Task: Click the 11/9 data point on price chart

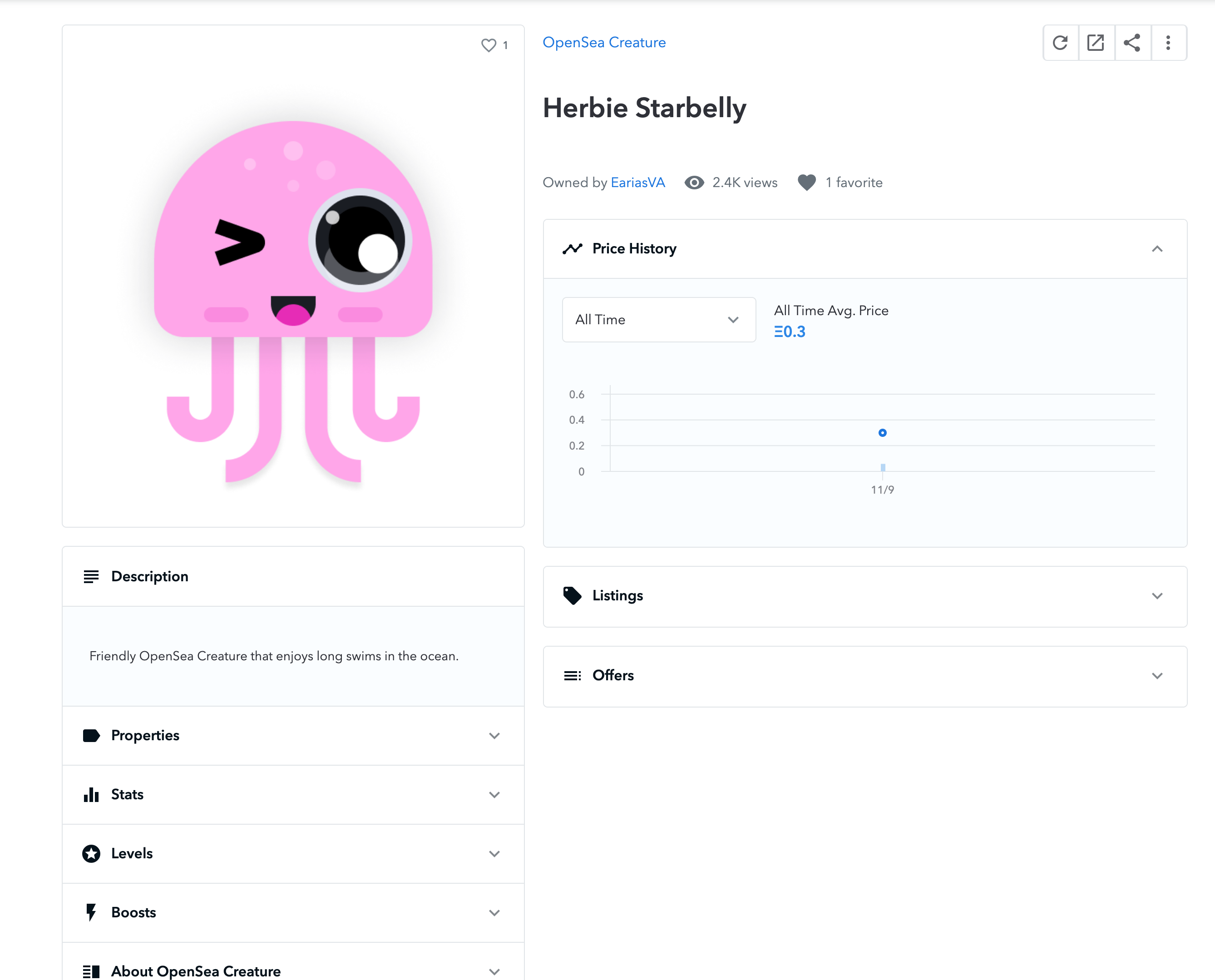Action: [x=883, y=433]
